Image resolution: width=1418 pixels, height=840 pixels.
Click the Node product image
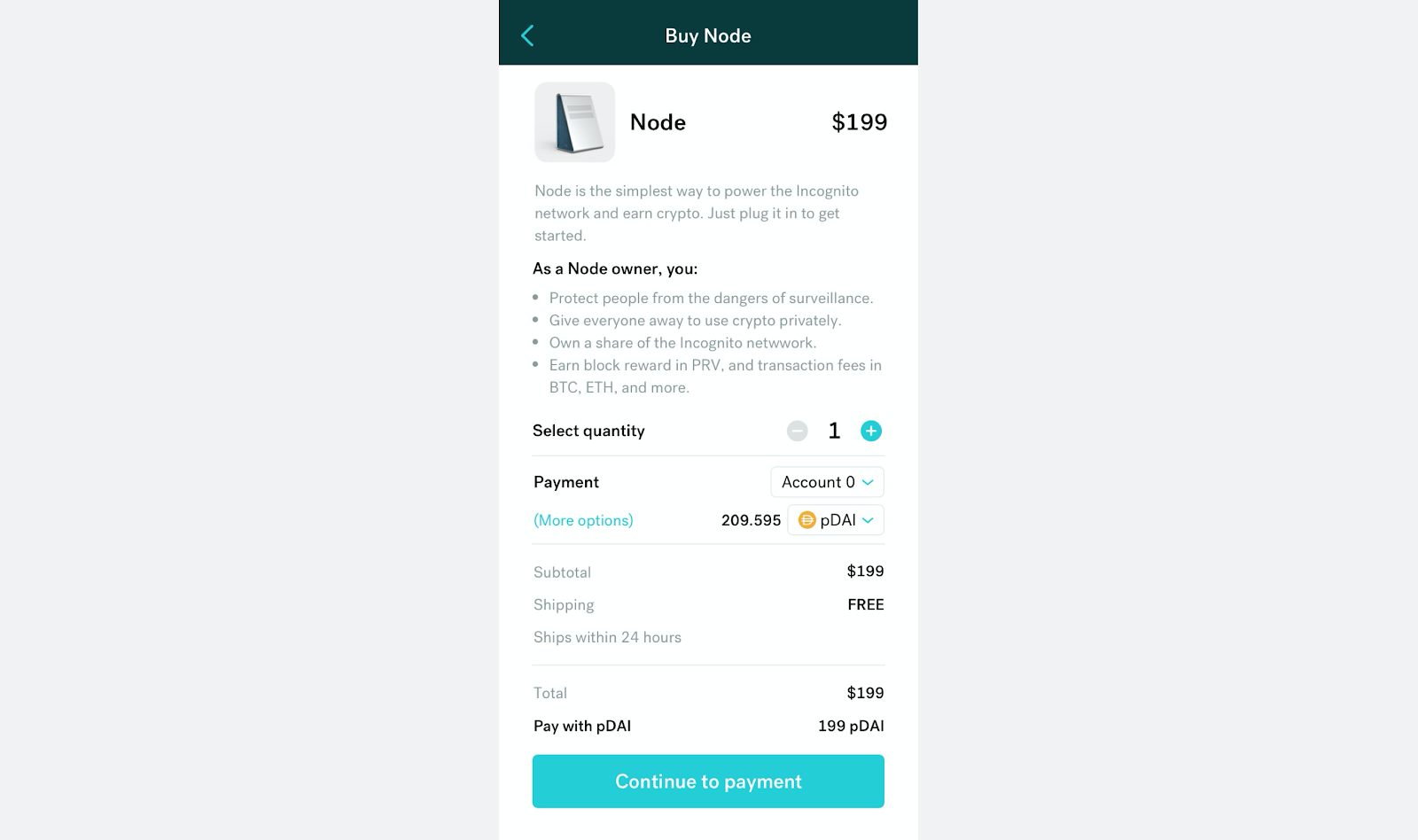click(574, 122)
